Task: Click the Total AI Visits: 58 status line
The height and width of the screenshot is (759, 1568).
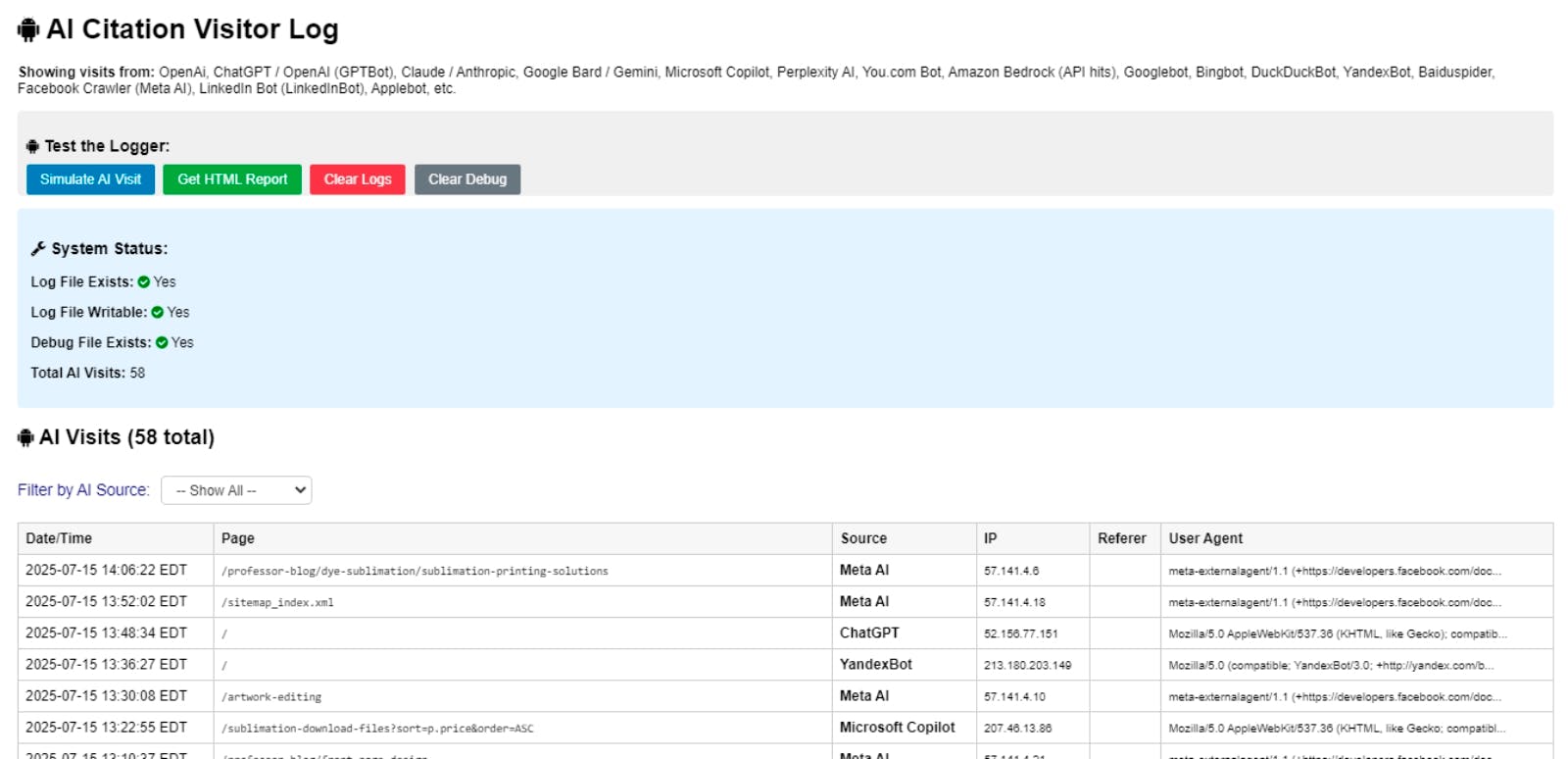Action: click(x=87, y=373)
